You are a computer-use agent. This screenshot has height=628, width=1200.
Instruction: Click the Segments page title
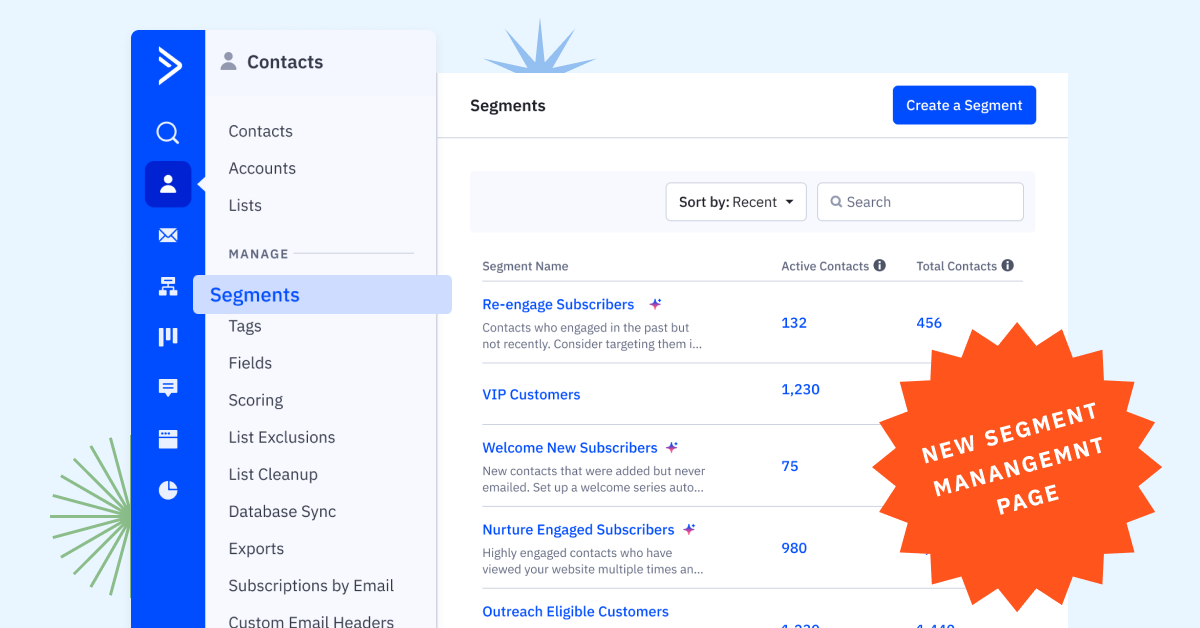508,105
